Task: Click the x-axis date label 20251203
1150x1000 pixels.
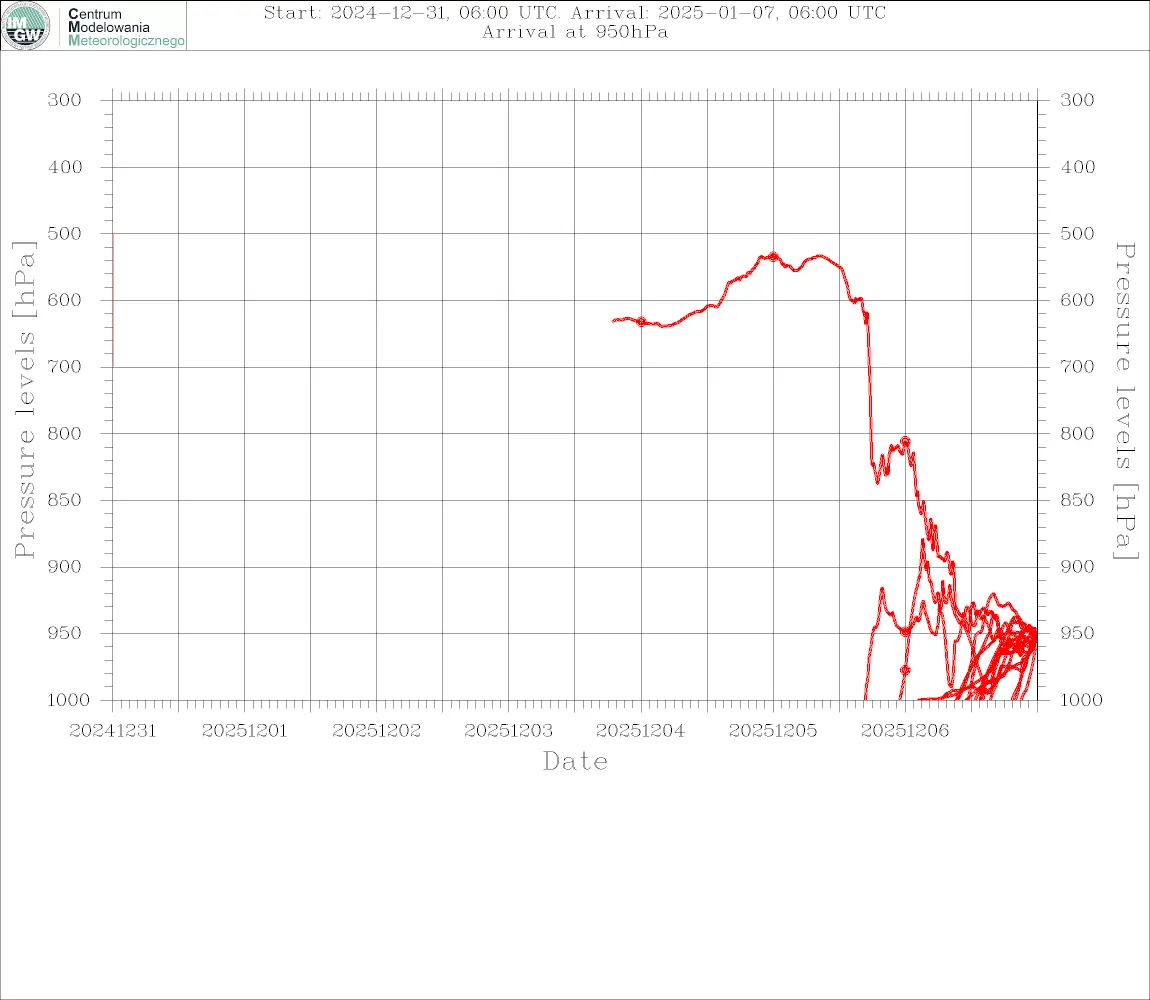Action: [x=508, y=731]
